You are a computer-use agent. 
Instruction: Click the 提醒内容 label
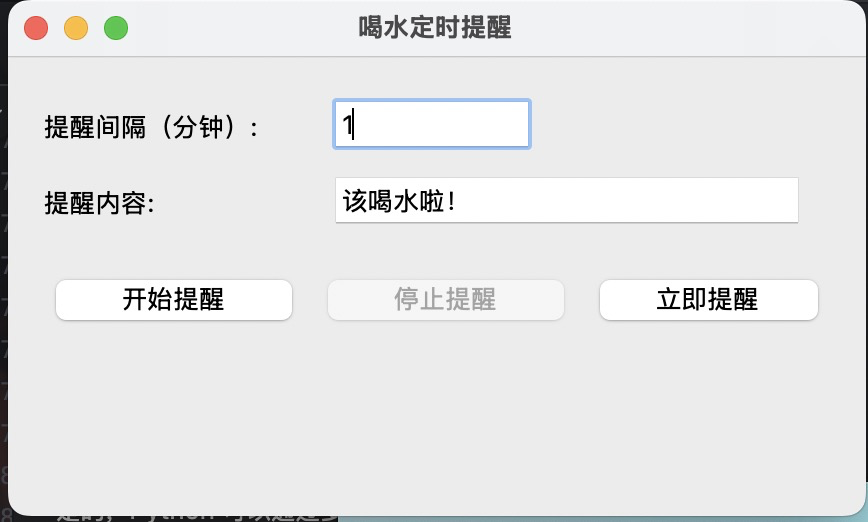(x=100, y=203)
